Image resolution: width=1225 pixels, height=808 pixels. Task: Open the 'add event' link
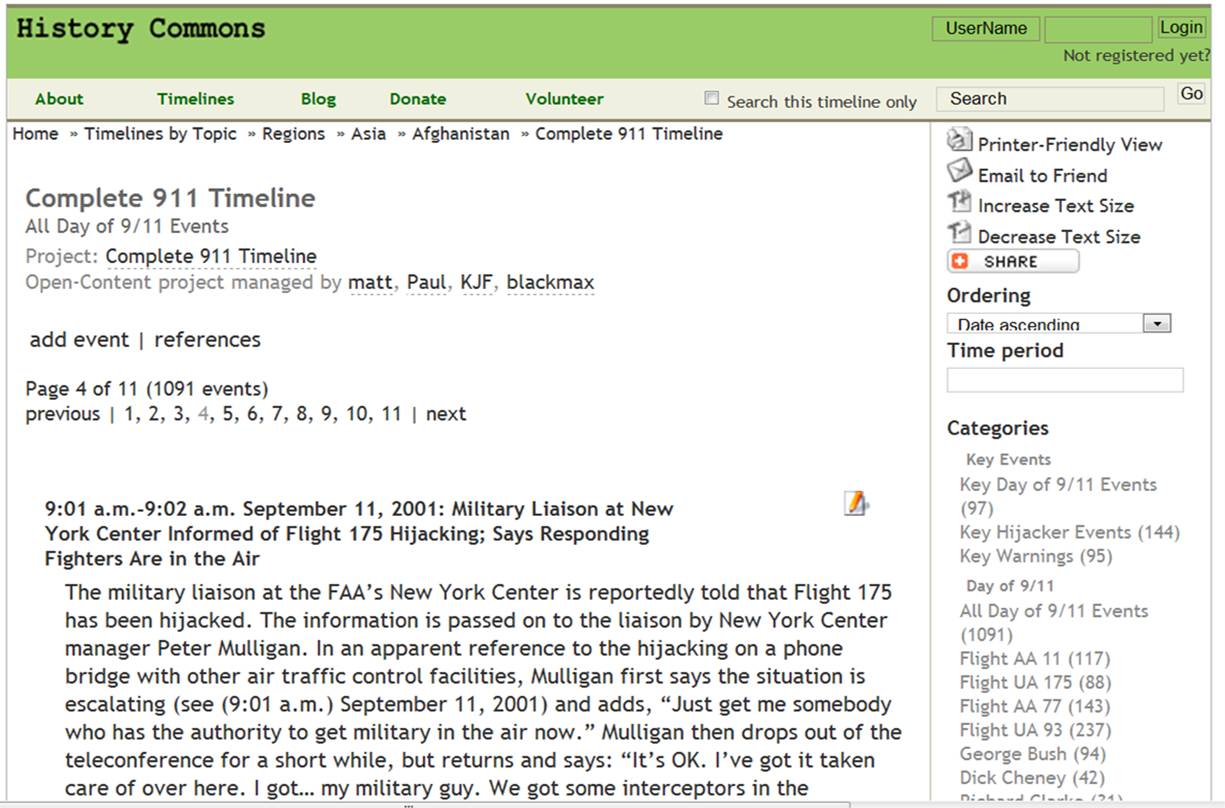(79, 340)
